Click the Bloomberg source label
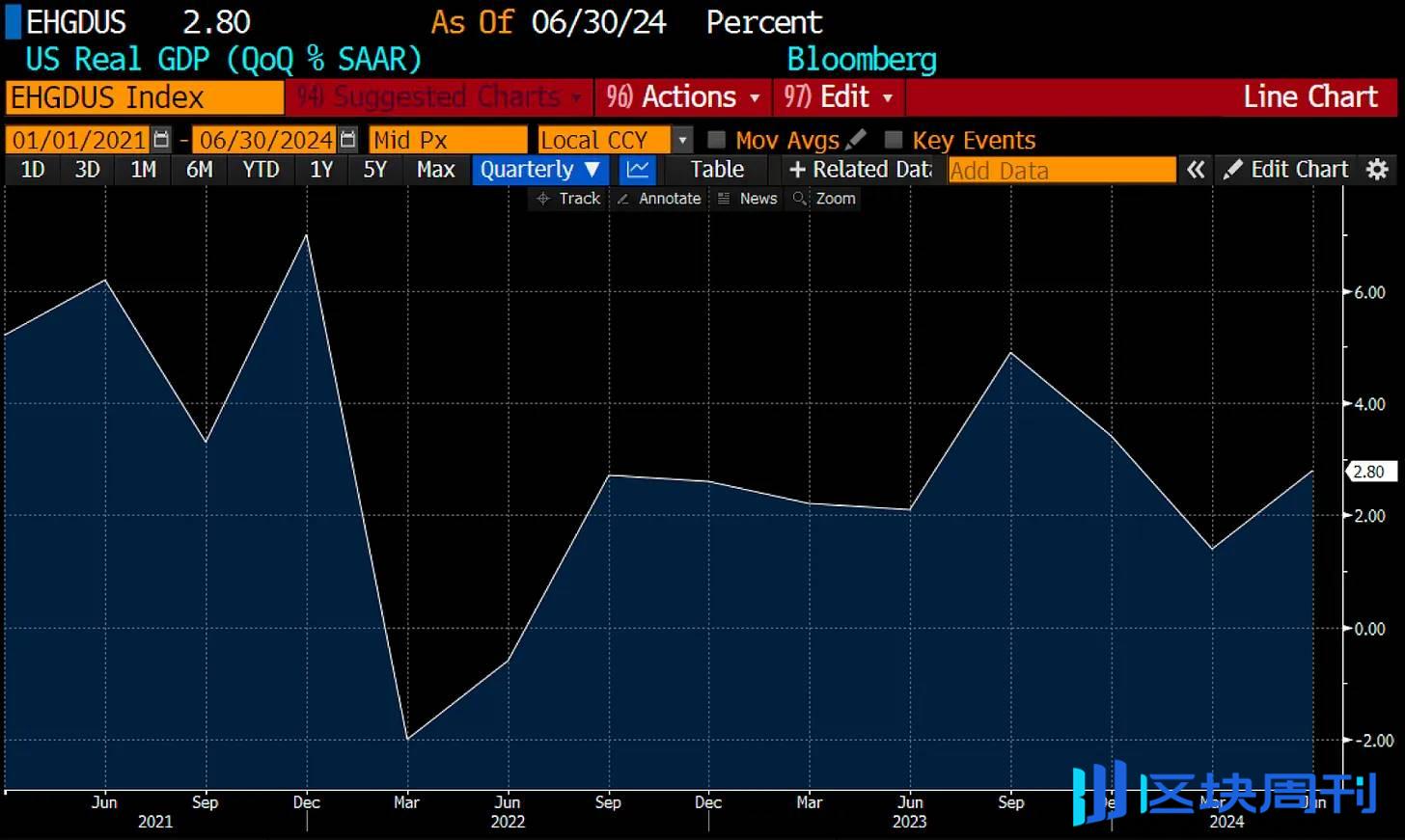 point(862,60)
